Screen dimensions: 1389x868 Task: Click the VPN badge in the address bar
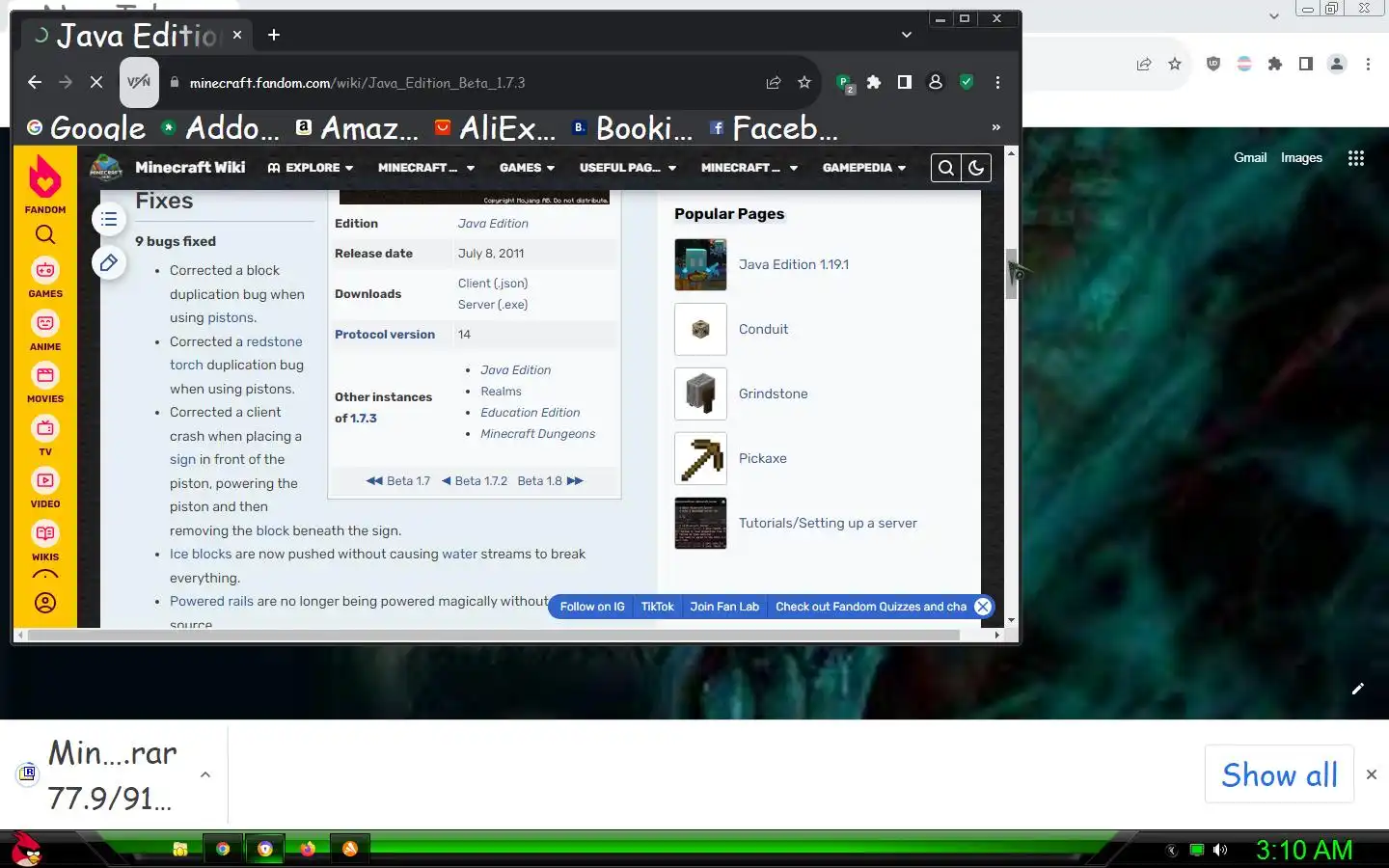[139, 83]
